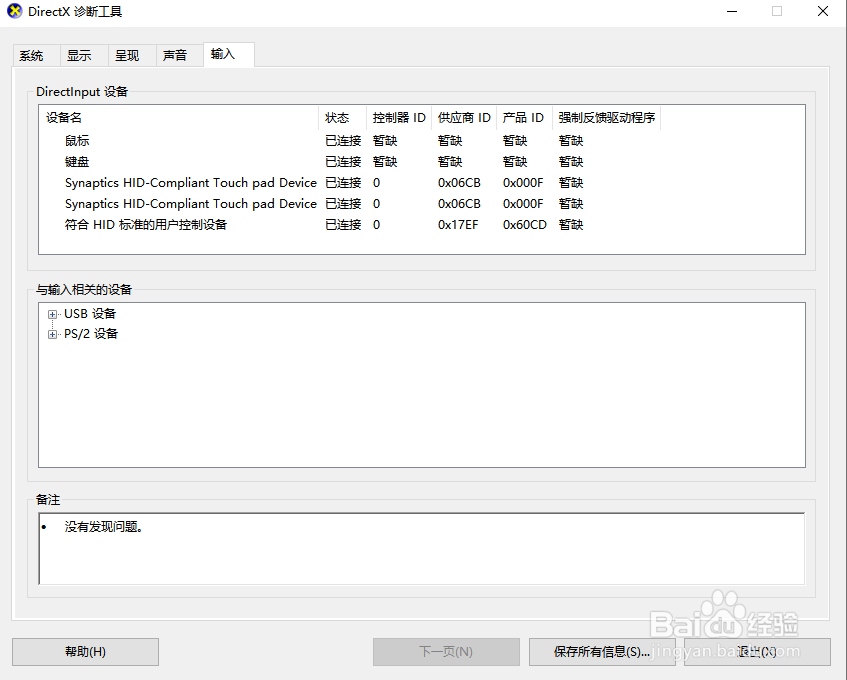Click the 保存所有信息(S)... button

point(602,652)
